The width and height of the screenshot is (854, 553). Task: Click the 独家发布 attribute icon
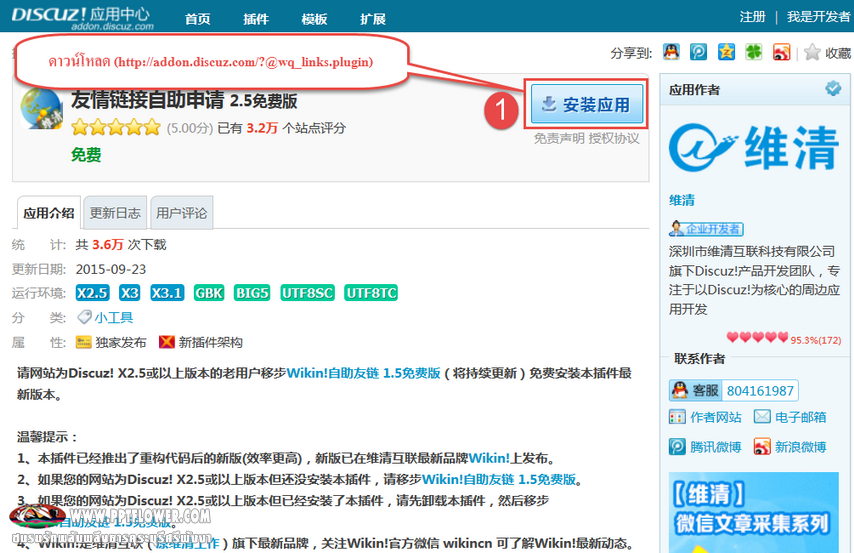point(83,342)
